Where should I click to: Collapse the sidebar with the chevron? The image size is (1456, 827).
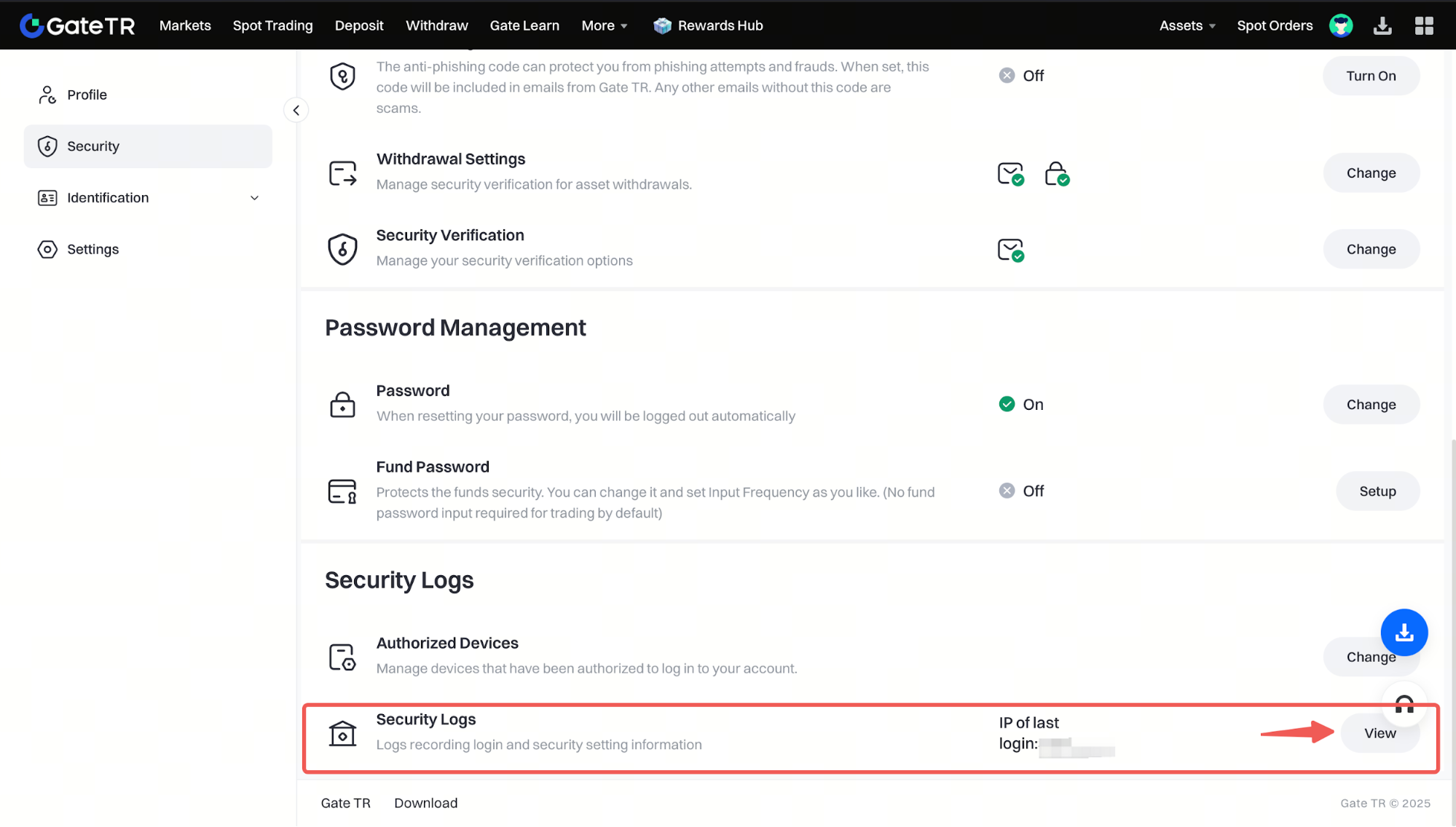pos(296,111)
